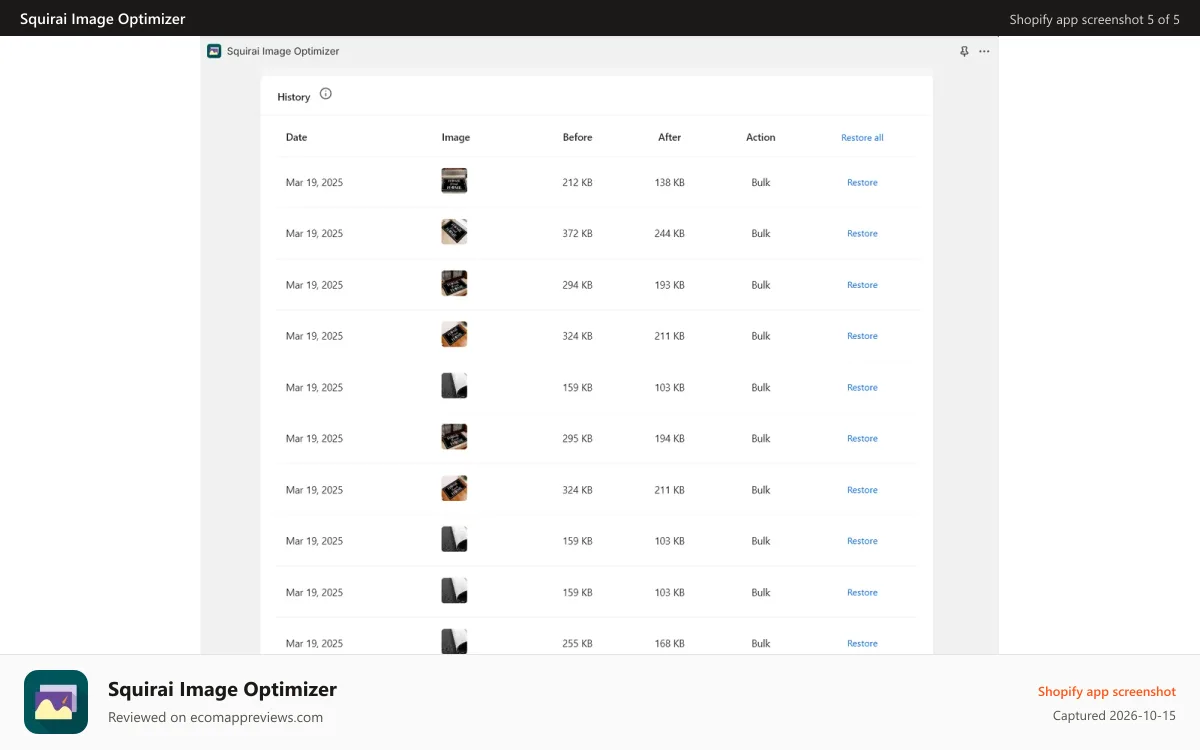Click the info icon beside History
The height and width of the screenshot is (750, 1200).
point(325,94)
